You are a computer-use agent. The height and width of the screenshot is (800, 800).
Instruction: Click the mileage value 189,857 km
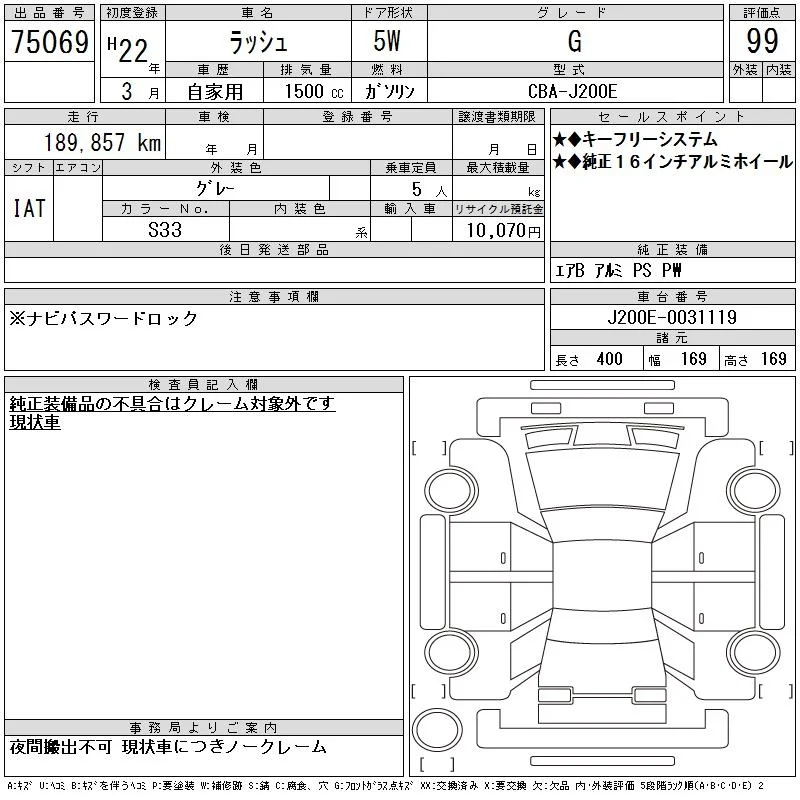[102, 142]
